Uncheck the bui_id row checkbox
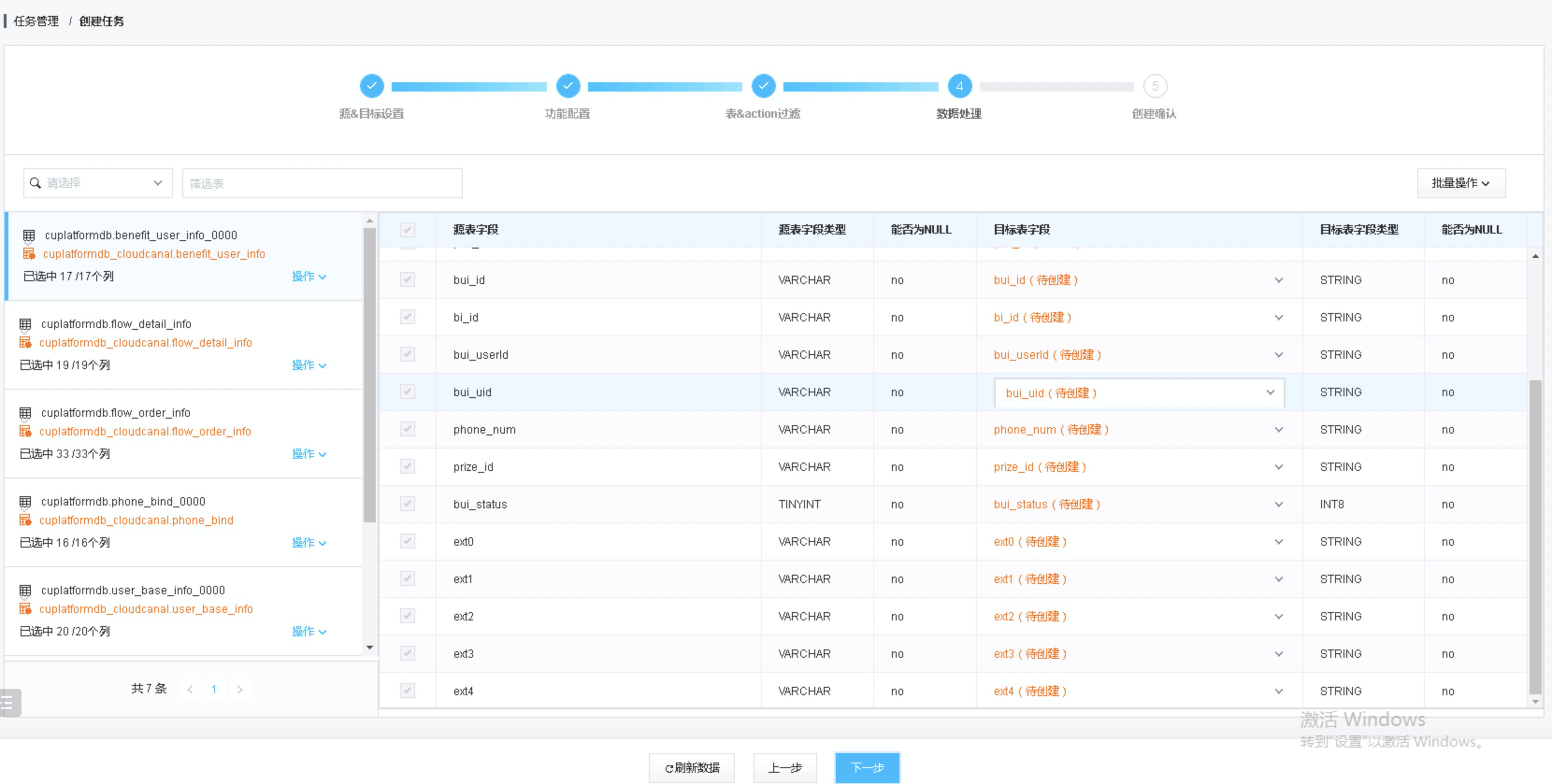Screen dimensions: 1552x784 pyautogui.click(x=407, y=279)
